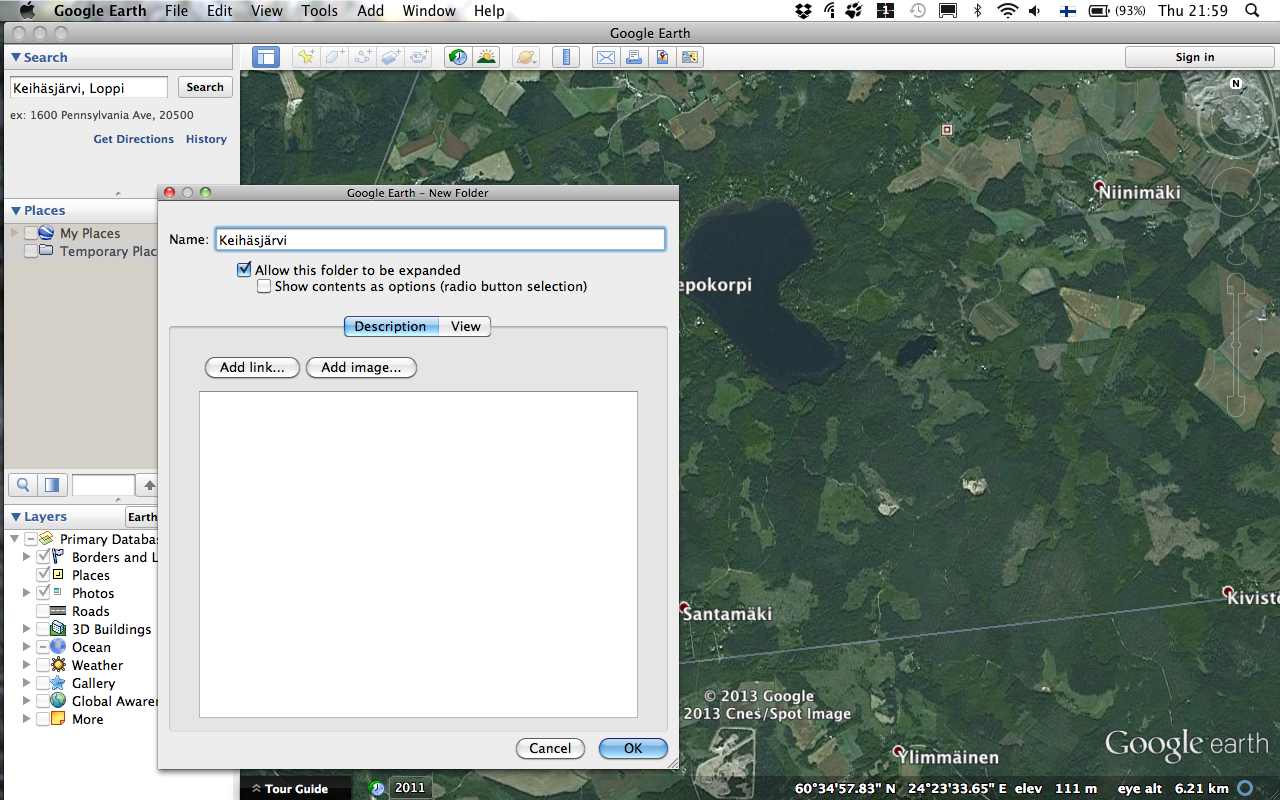Open the Add menu
The height and width of the screenshot is (800, 1280).
370,11
